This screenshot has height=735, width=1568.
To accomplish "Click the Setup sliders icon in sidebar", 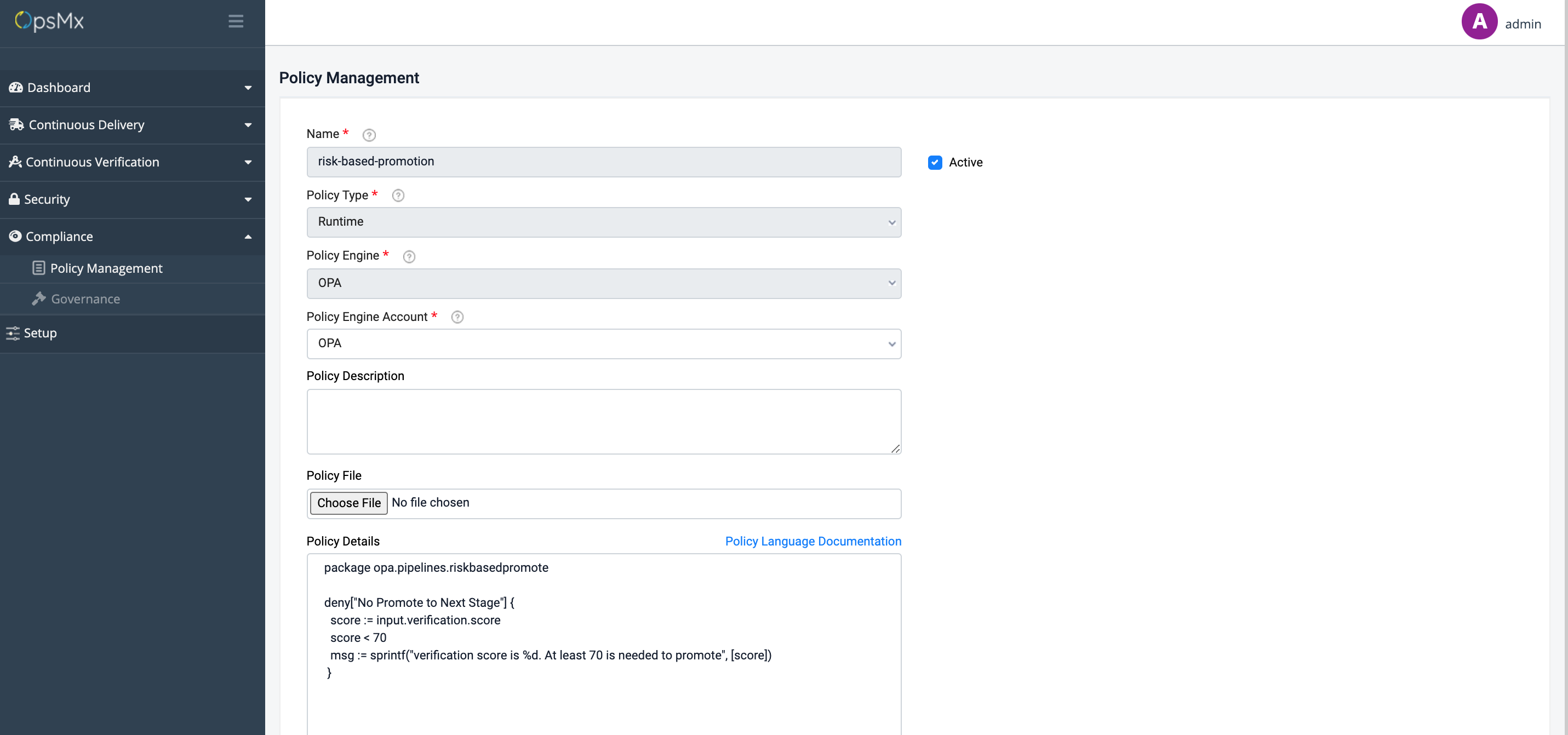I will tap(13, 334).
